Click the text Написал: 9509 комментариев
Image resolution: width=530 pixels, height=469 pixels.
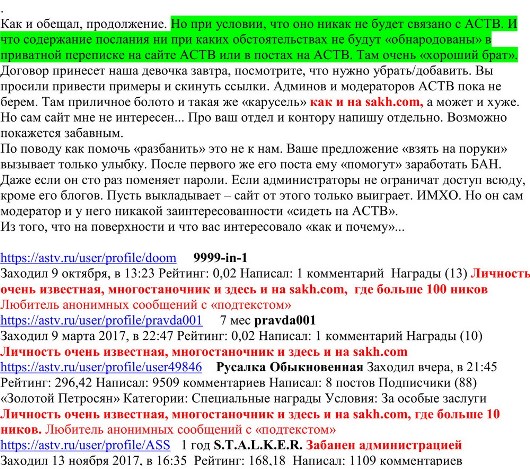pyautogui.click(x=181, y=383)
